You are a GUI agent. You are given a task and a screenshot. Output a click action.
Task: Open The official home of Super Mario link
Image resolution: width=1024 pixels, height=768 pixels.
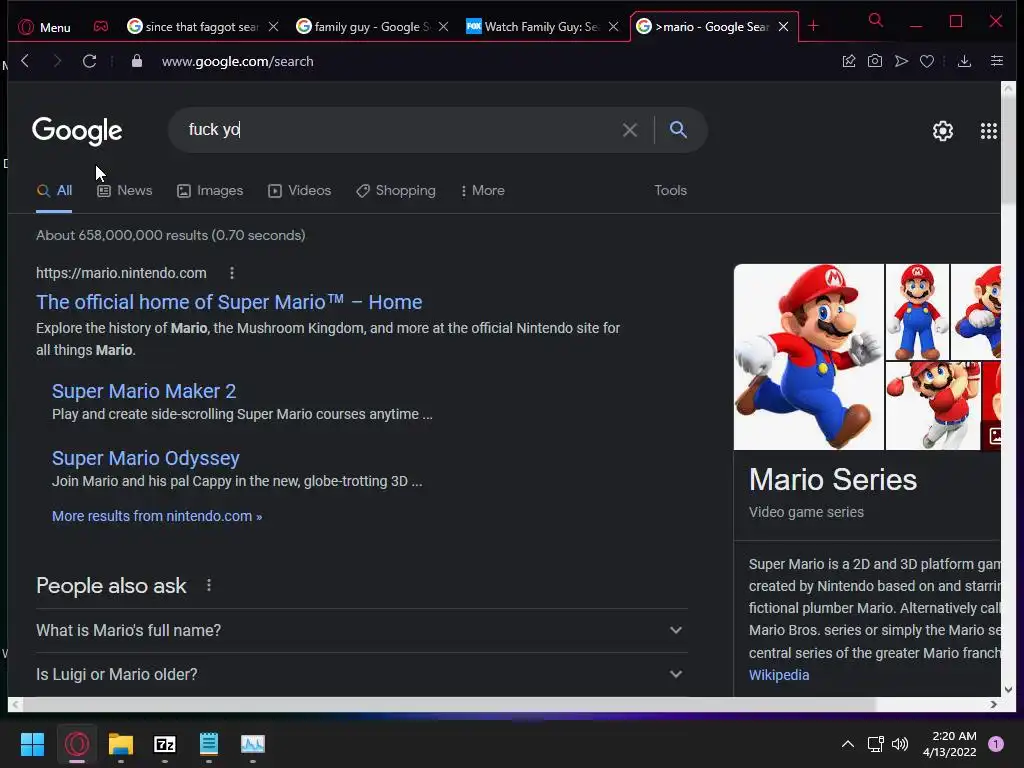[x=229, y=302]
